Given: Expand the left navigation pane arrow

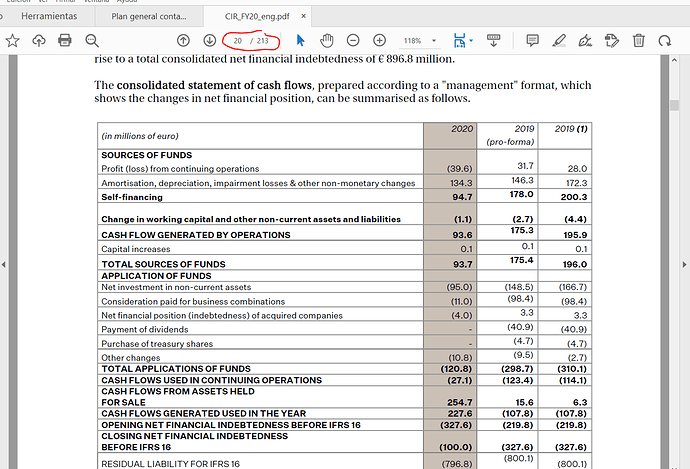Looking at the screenshot, I should 4,264.
